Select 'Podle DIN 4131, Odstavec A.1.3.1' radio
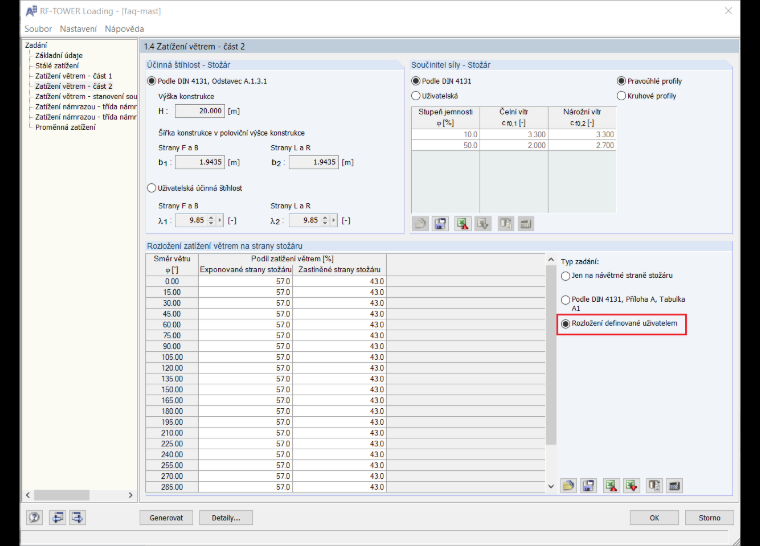760x546 pixels. tap(152, 81)
